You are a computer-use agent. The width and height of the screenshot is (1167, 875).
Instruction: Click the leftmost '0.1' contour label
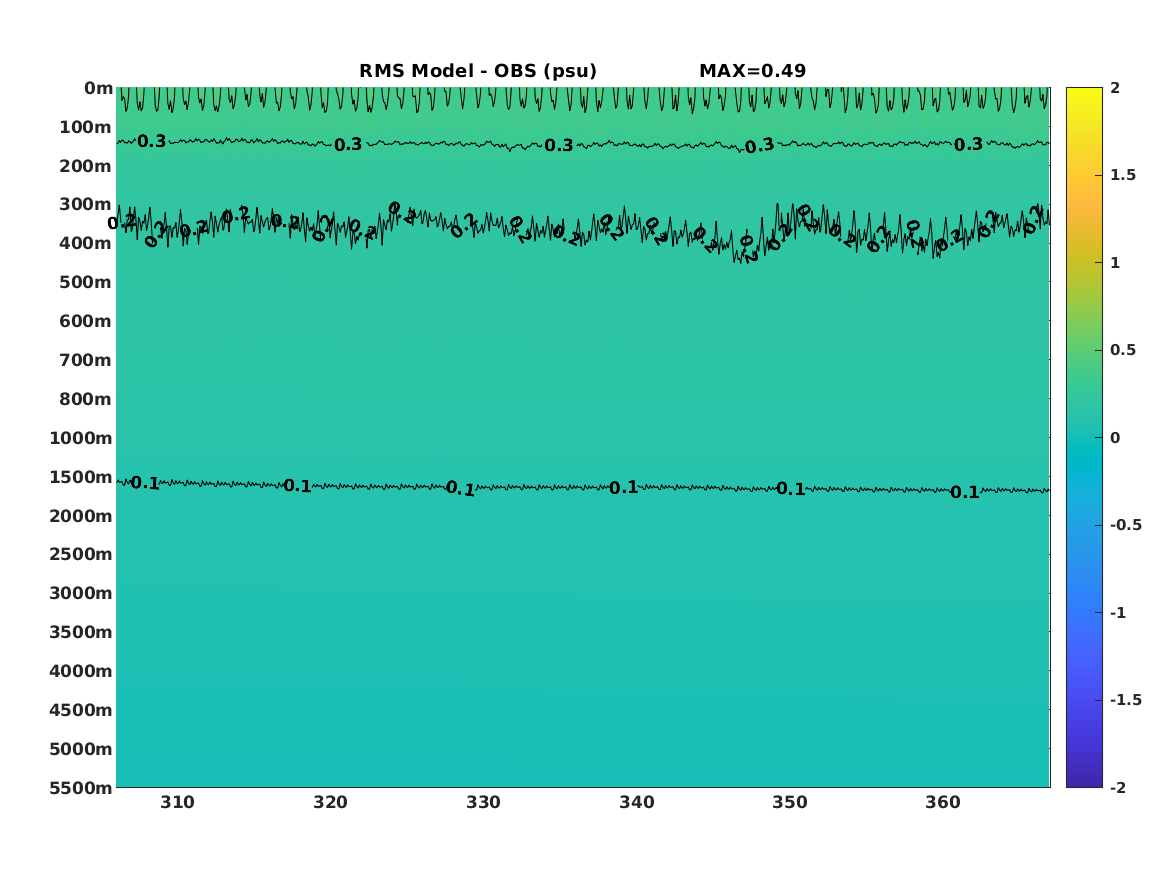pos(145,484)
